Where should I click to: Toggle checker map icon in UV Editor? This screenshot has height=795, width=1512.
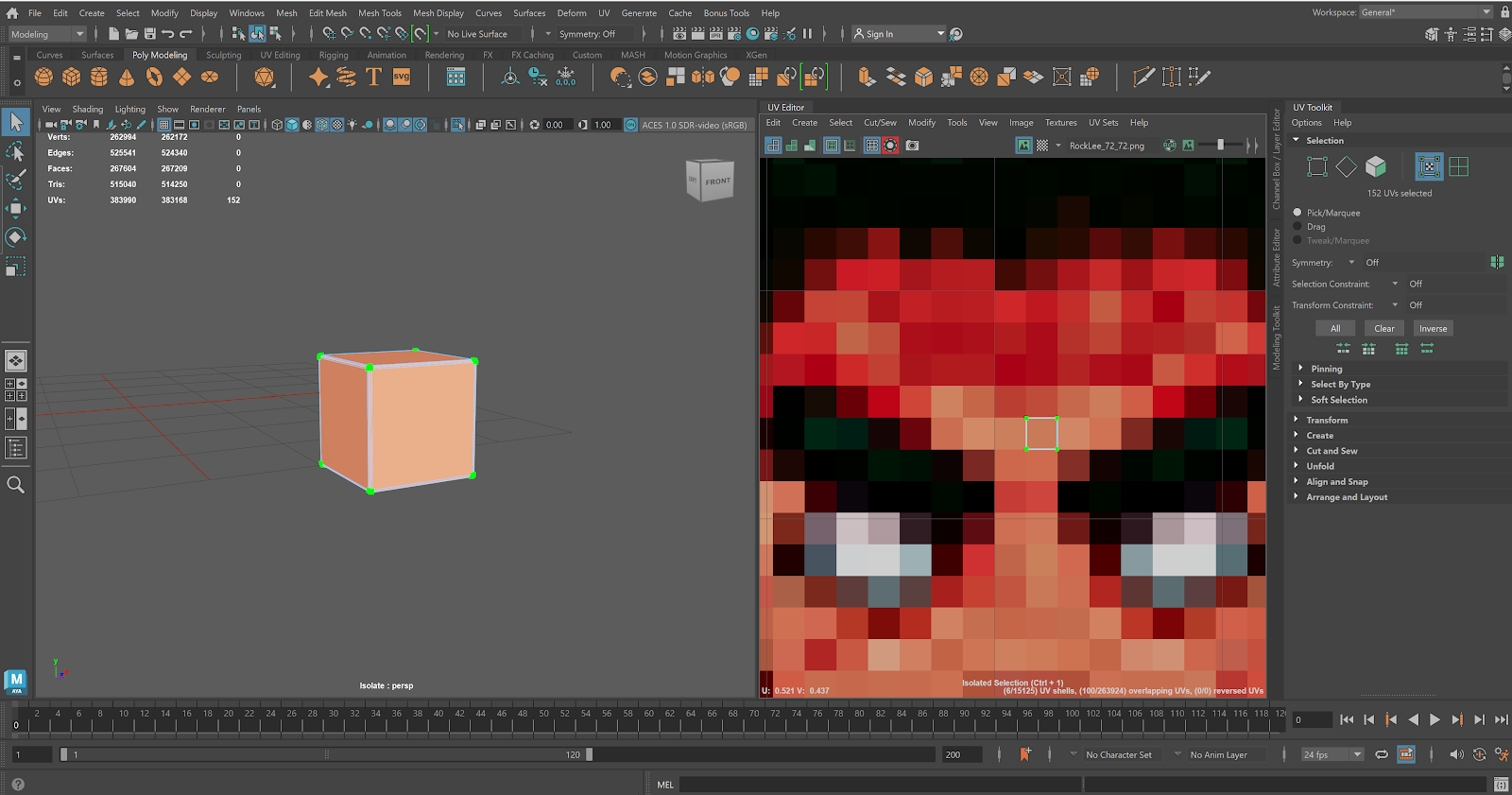[1042, 146]
